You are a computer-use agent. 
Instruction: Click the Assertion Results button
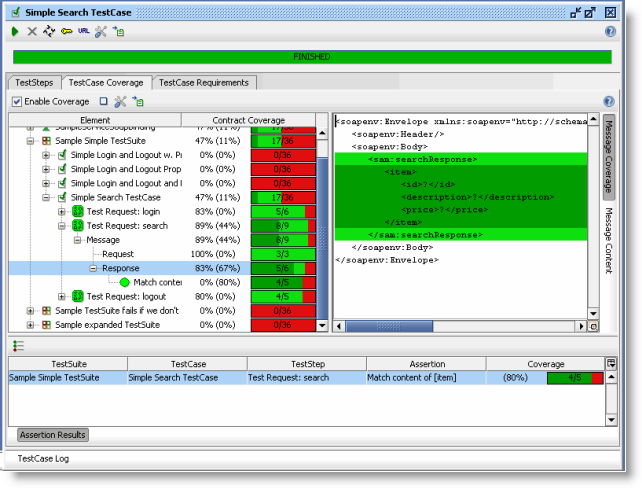(x=53, y=435)
